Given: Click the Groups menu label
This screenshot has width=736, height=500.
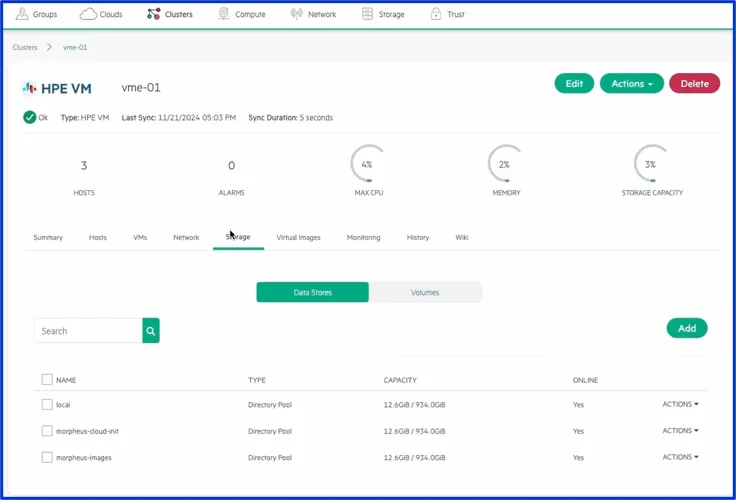Looking at the screenshot, I should coord(45,15).
